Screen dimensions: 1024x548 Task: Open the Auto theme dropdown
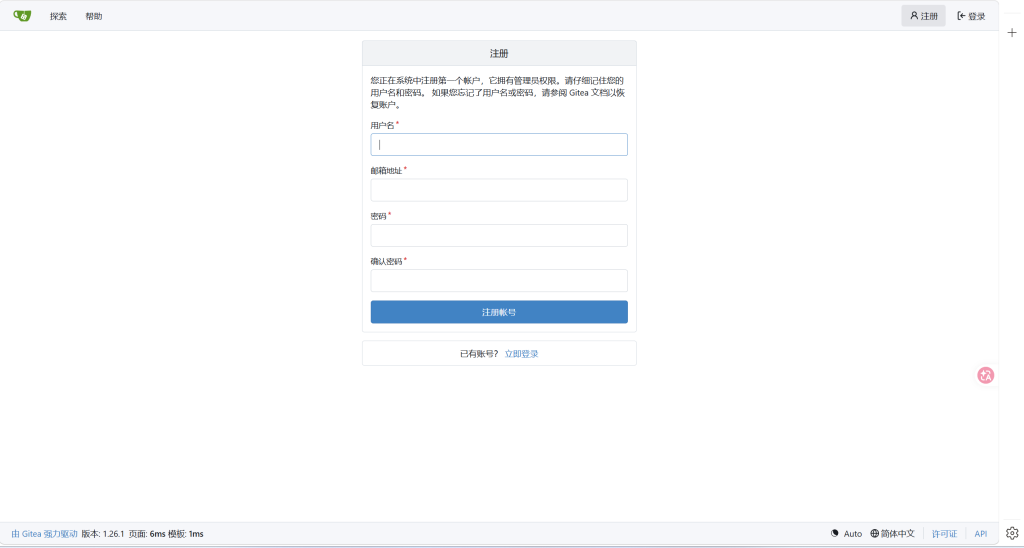[846, 534]
